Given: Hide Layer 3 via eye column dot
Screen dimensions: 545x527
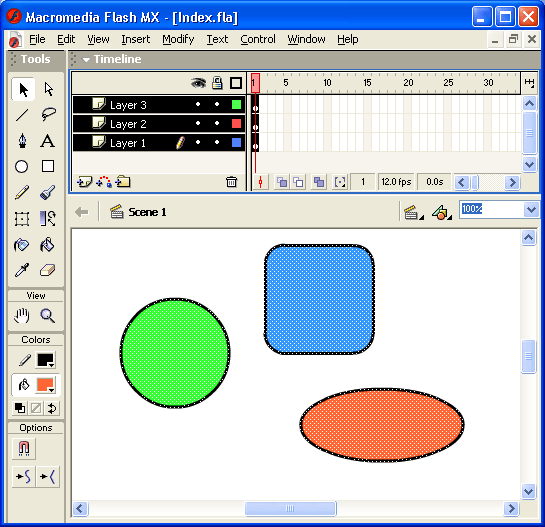Looking at the screenshot, I should [198, 104].
